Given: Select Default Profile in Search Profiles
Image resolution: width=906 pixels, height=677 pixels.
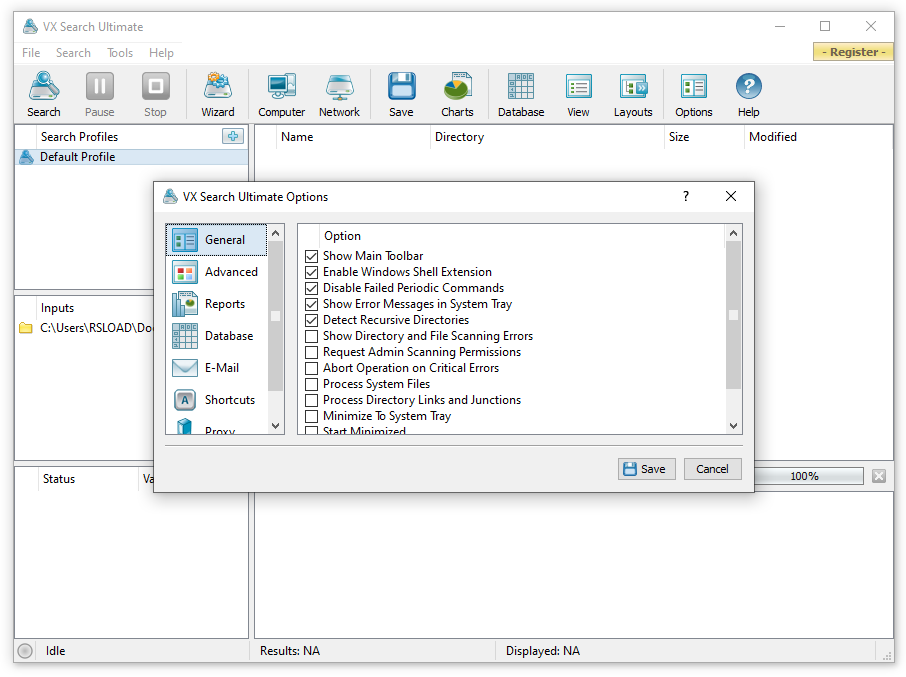Looking at the screenshot, I should pos(132,157).
